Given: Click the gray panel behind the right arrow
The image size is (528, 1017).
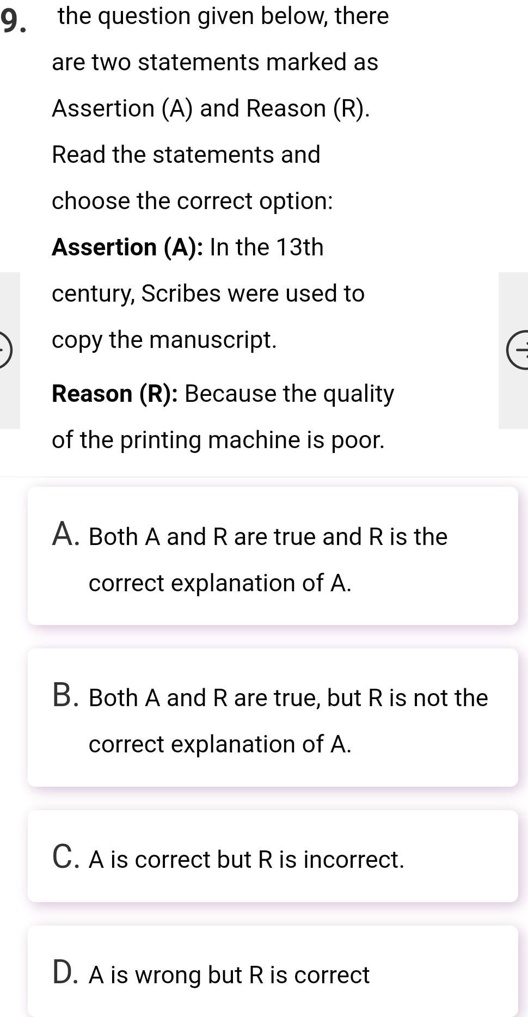Looking at the screenshot, I should pos(513,350).
